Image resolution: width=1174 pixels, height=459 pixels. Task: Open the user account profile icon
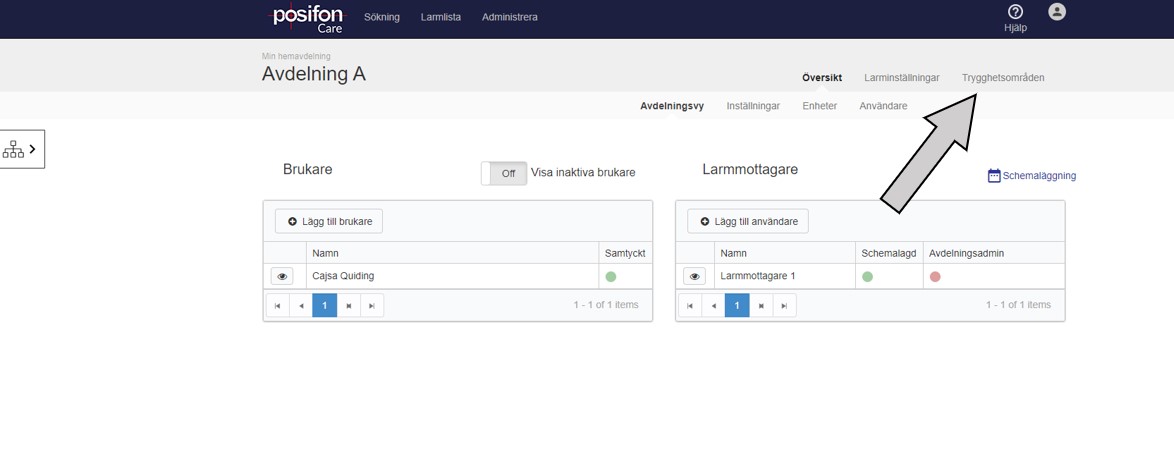pos(1057,12)
